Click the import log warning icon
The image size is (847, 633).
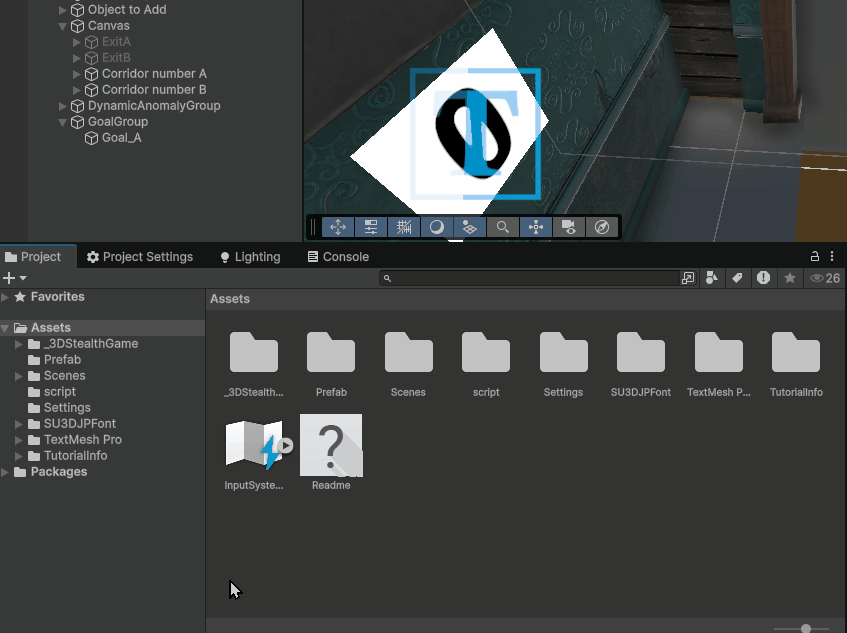[x=764, y=278]
